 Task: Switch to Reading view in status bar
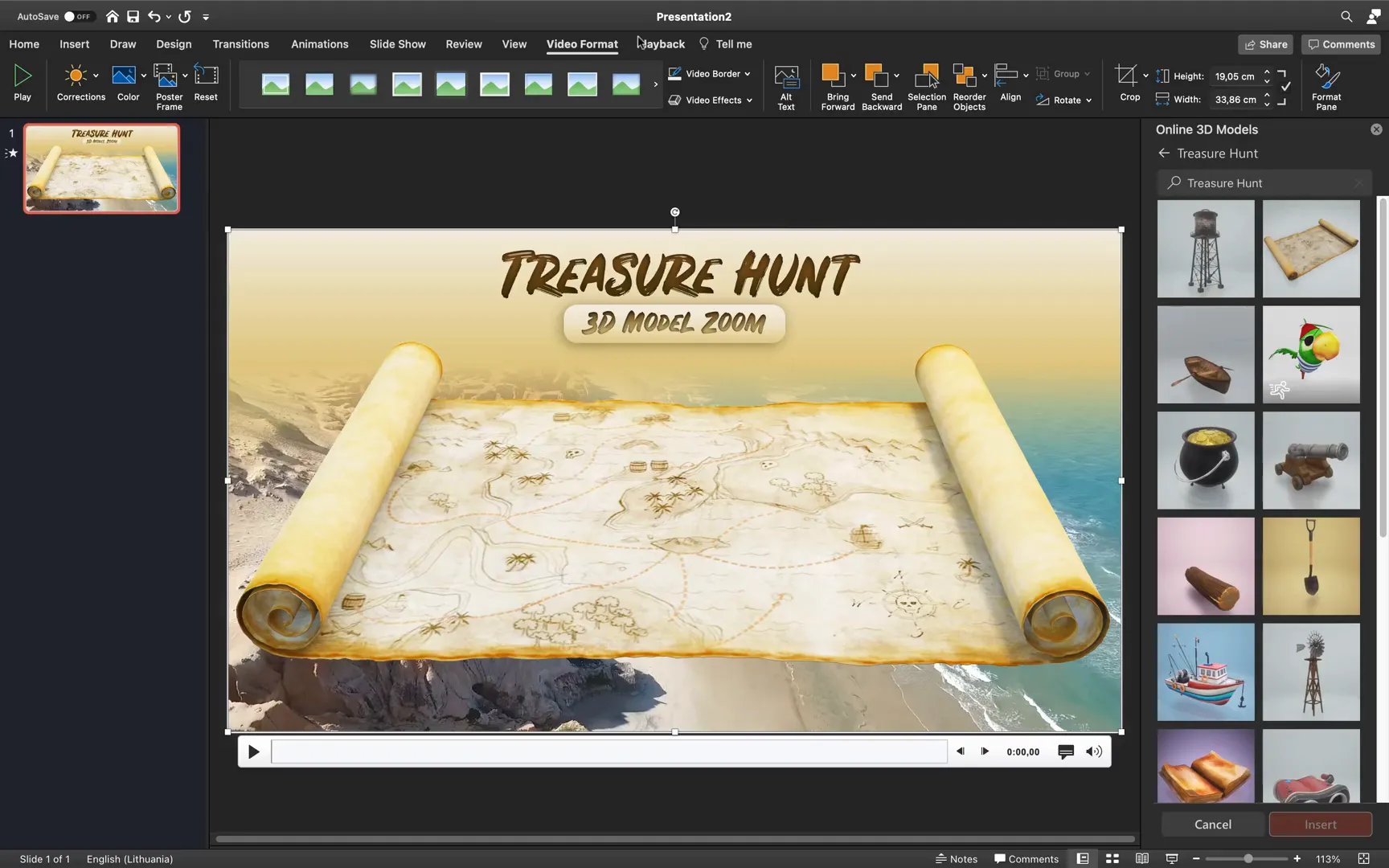[1141, 858]
